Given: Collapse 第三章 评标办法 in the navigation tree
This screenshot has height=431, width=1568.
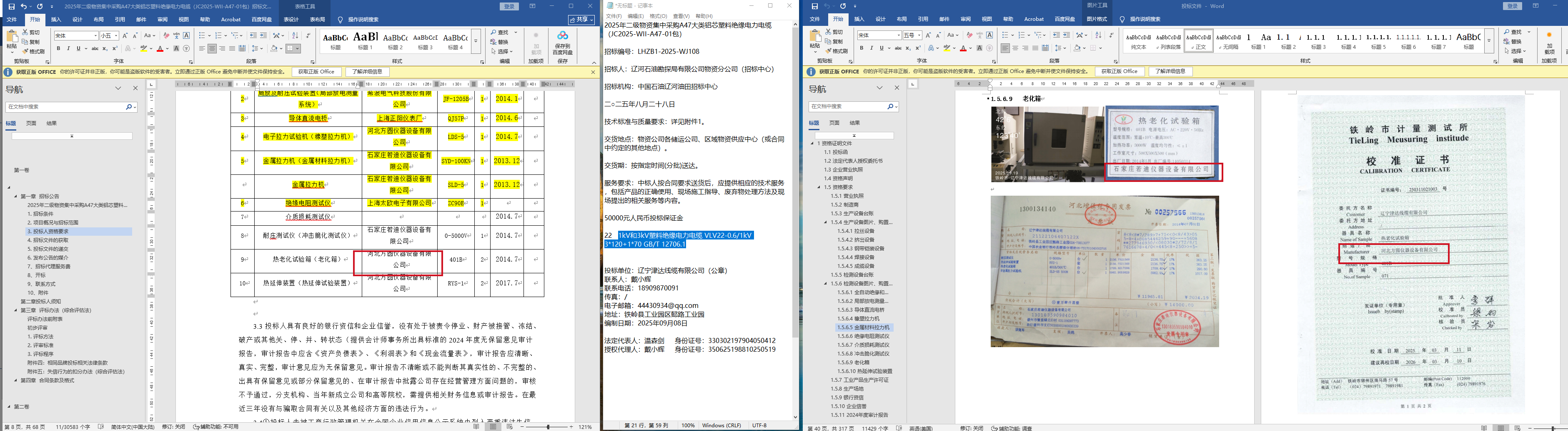Looking at the screenshot, I should pyautogui.click(x=16, y=310).
